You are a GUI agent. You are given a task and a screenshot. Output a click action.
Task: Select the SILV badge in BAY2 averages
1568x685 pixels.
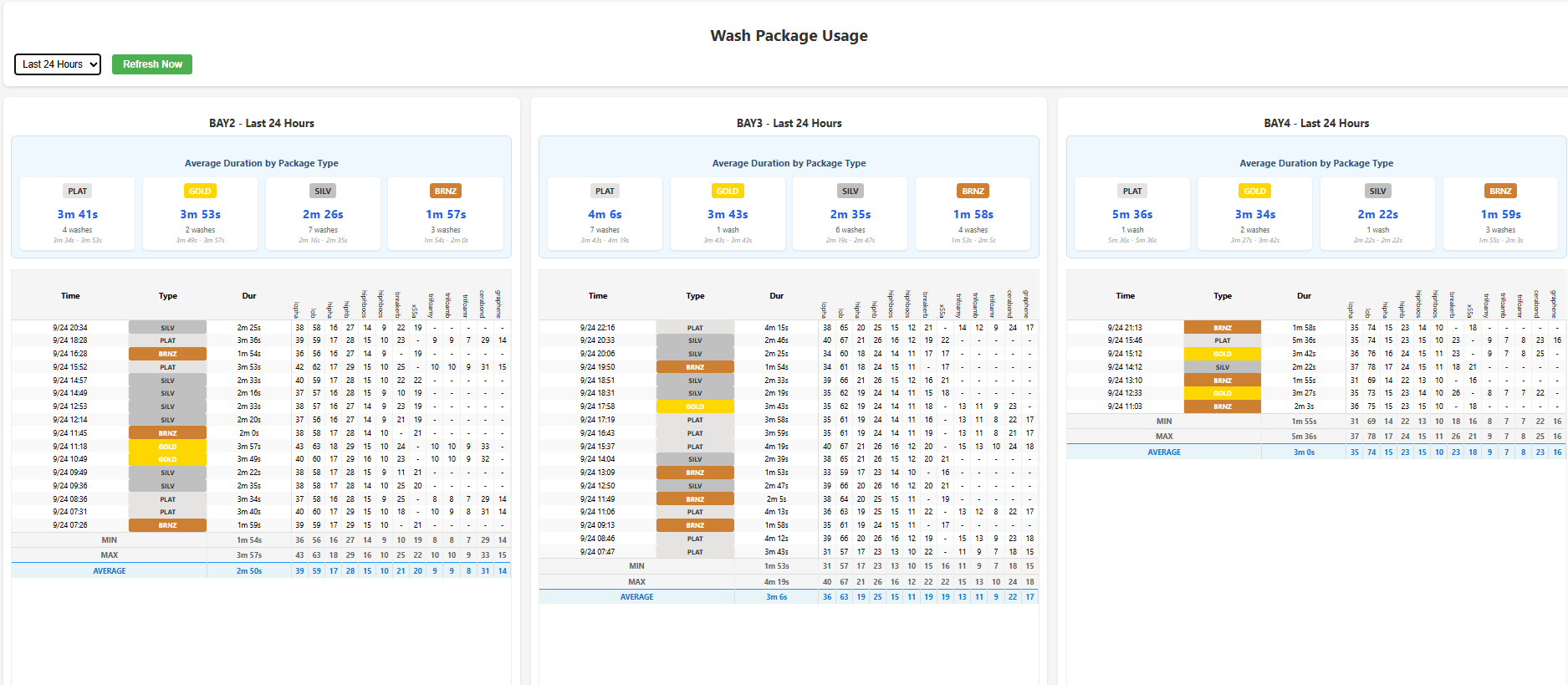323,192
